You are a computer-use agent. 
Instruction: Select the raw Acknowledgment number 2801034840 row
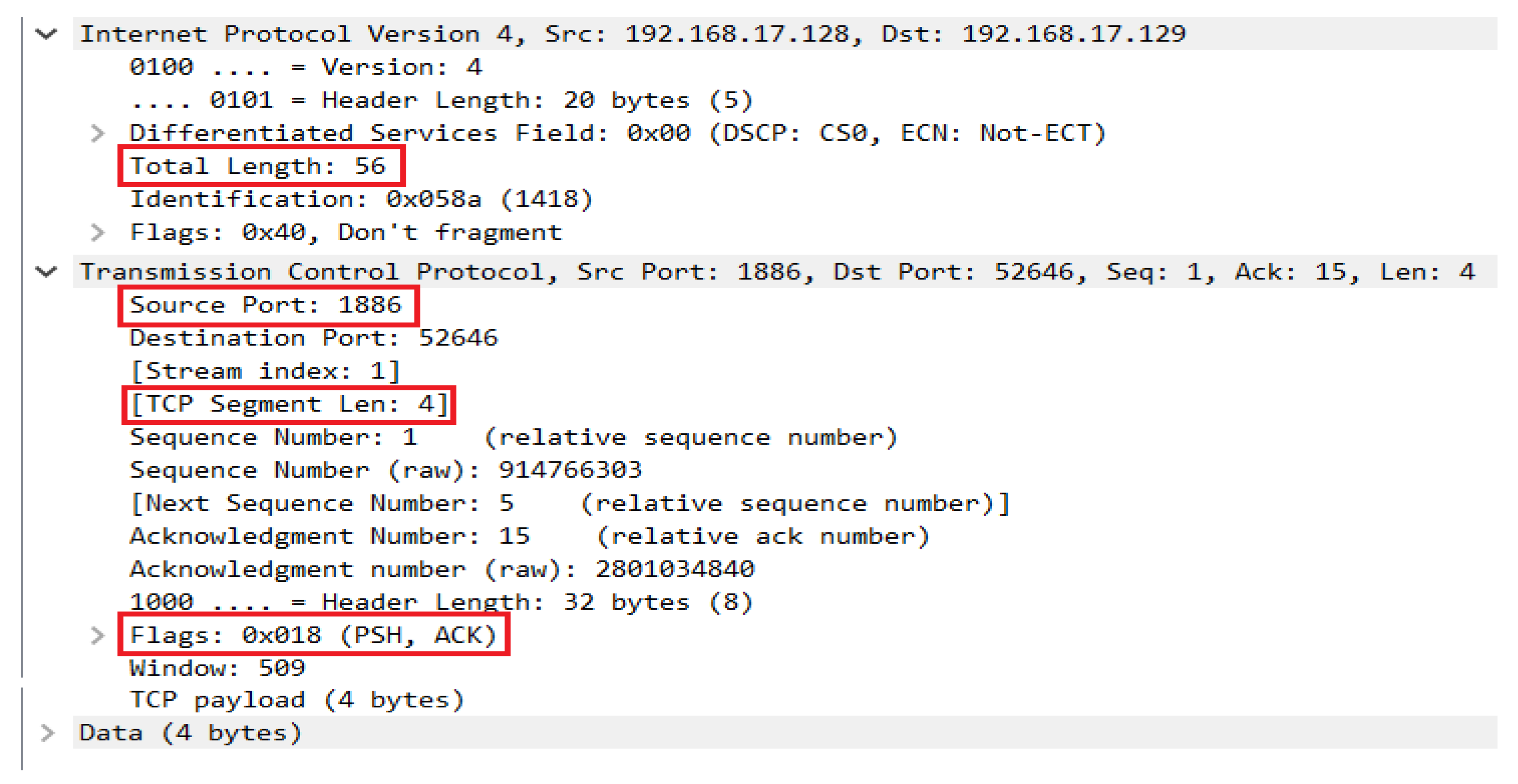click(x=442, y=570)
